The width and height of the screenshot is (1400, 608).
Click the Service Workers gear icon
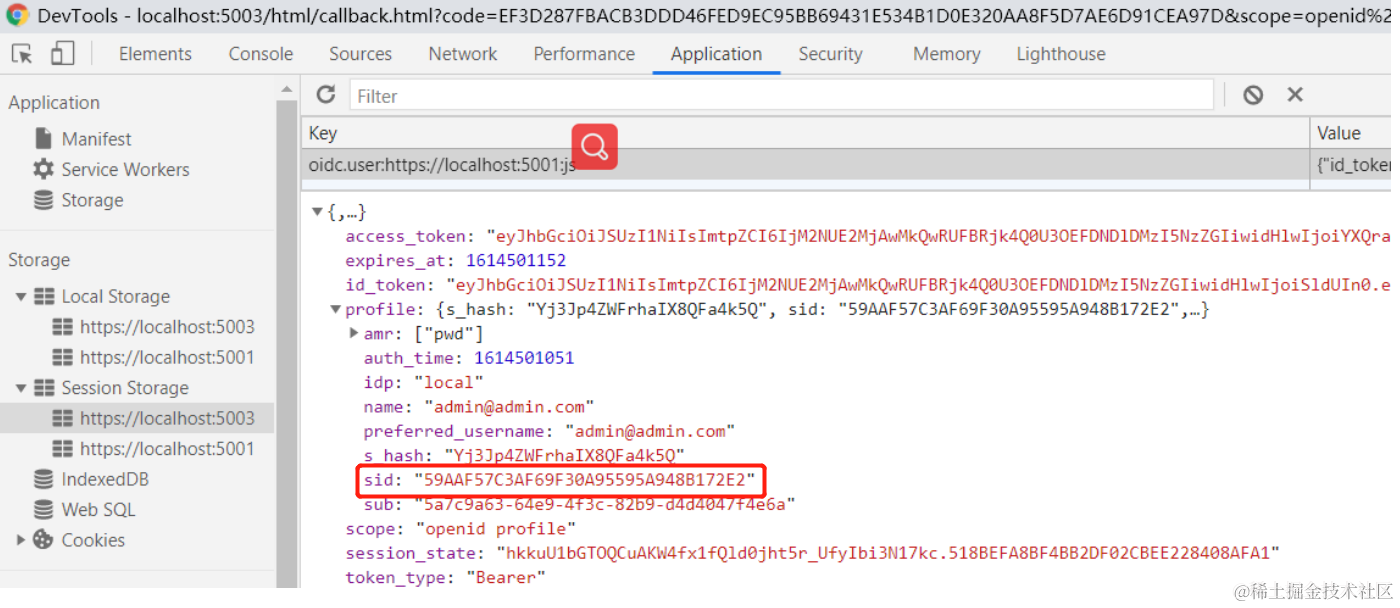[x=44, y=169]
